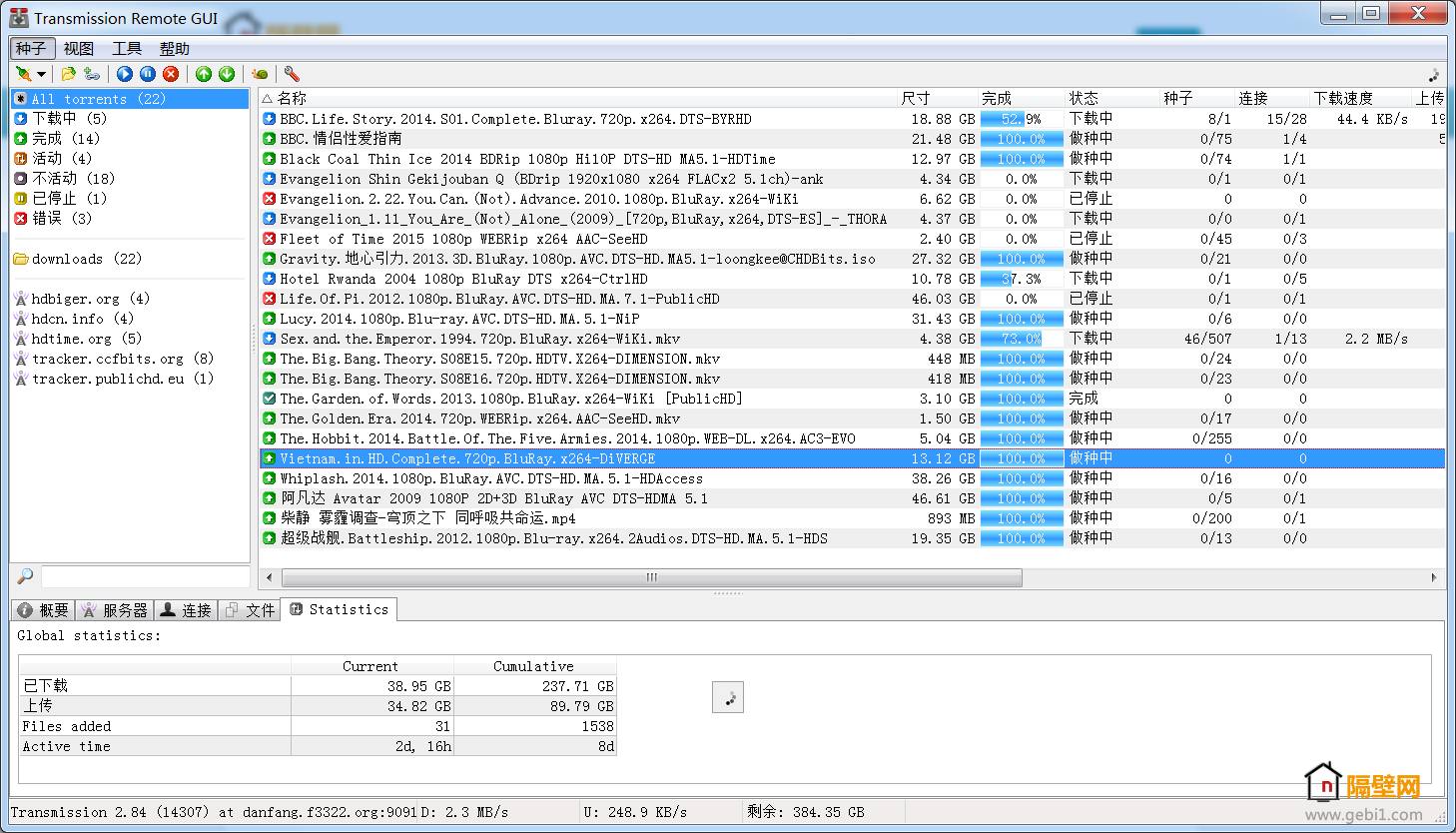Screen dimensions: 1456x833
Task: Click the connect to Transmission plug icon
Action: (x=23, y=74)
